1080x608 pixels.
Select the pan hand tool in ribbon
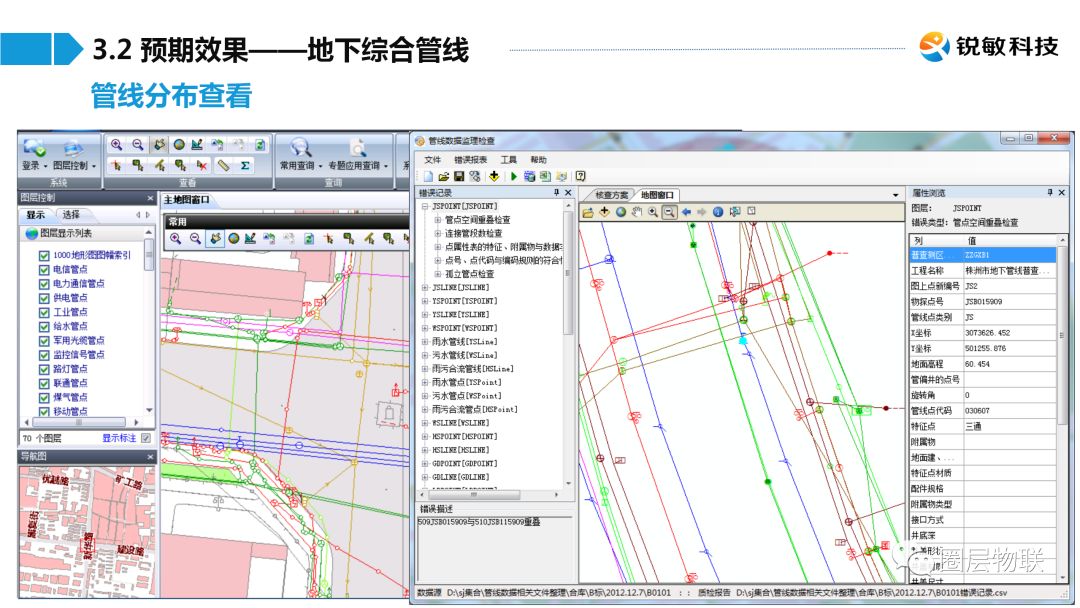pyautogui.click(x=160, y=145)
